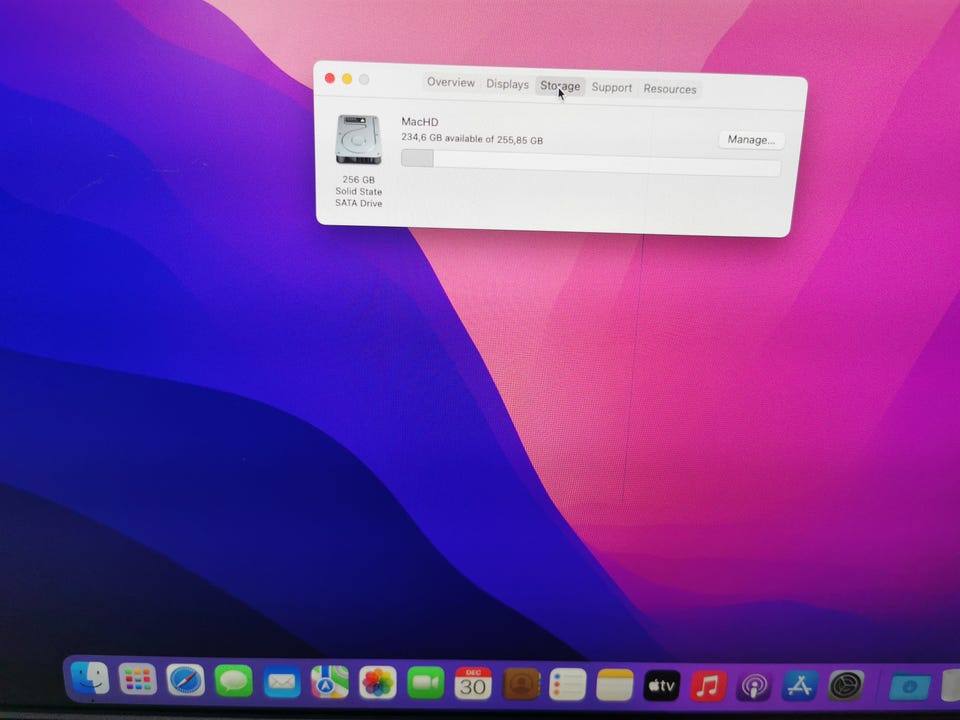Open the Downloads folder in the Dock

coord(910,687)
